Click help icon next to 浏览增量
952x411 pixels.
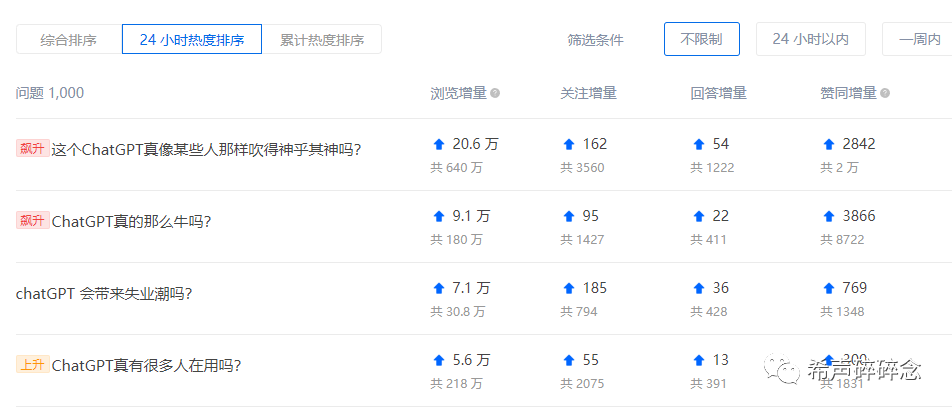495,93
